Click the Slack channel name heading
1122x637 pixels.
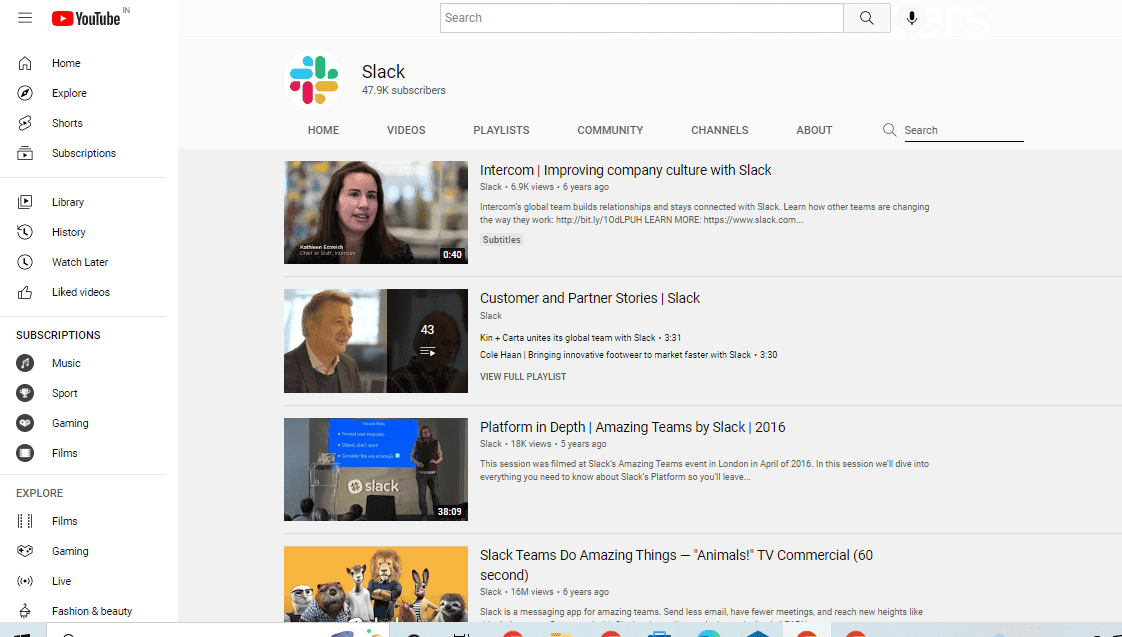click(384, 72)
